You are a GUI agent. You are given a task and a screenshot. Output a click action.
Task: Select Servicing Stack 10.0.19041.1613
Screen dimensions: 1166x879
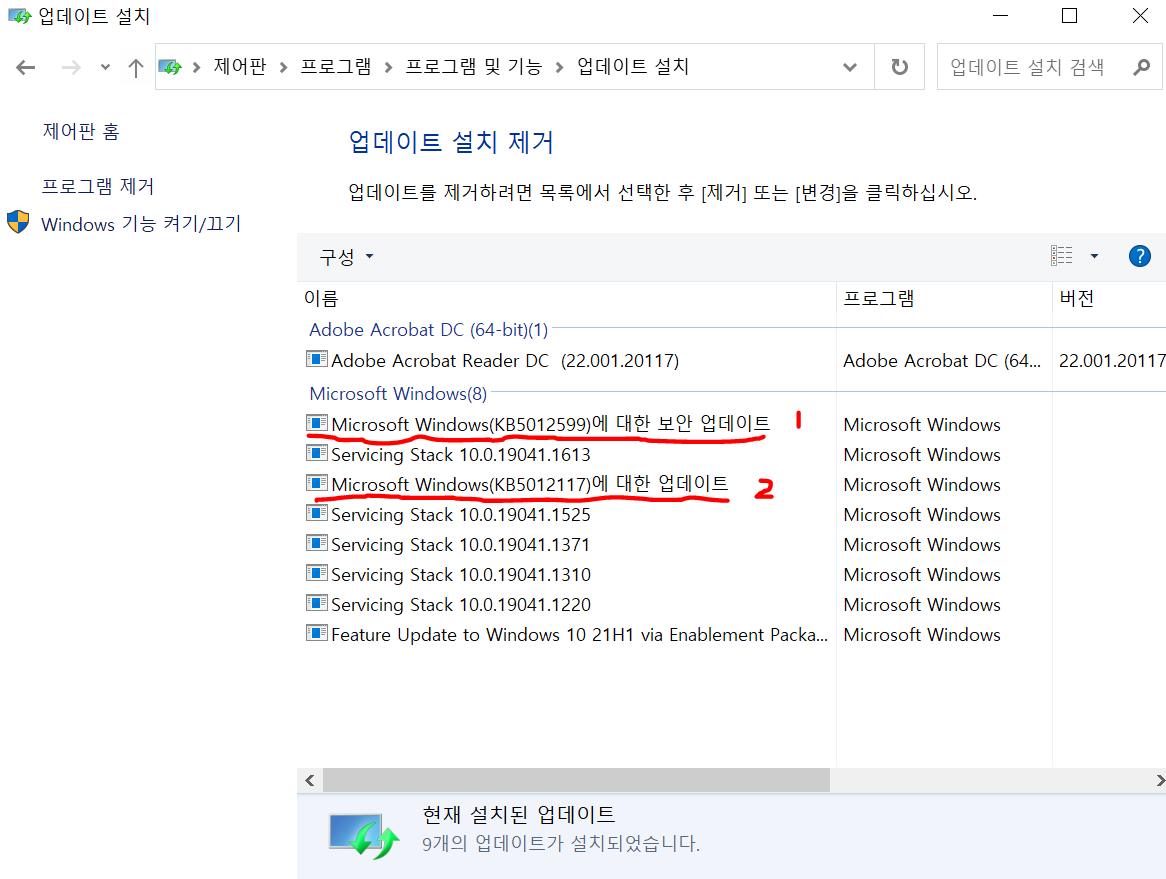(x=460, y=454)
